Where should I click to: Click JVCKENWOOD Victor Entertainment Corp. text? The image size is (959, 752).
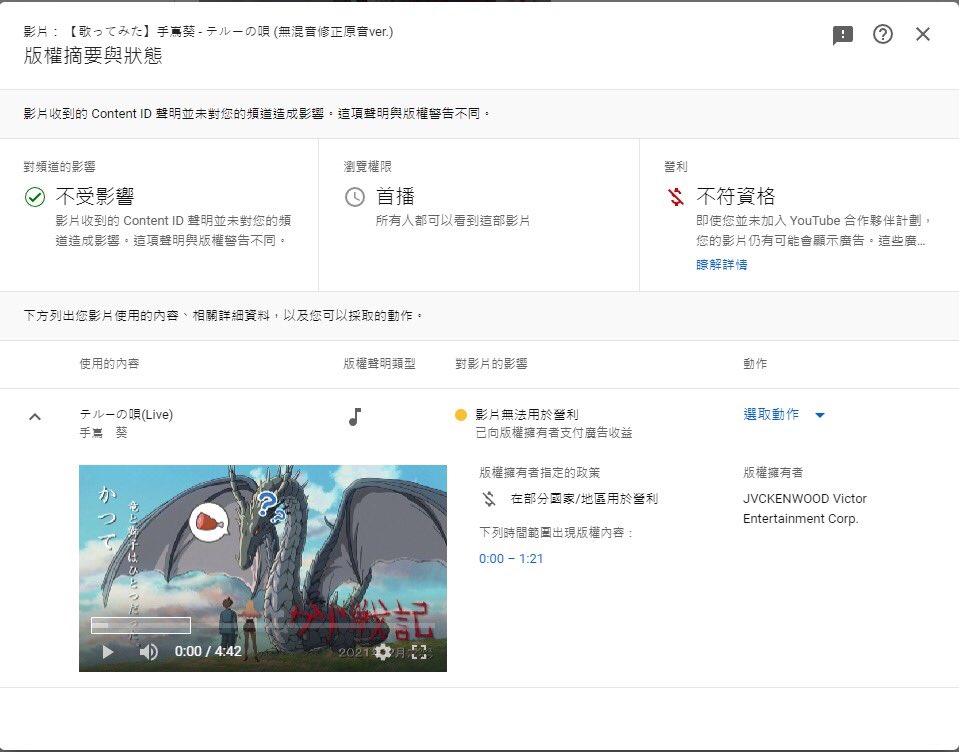[x=804, y=509]
